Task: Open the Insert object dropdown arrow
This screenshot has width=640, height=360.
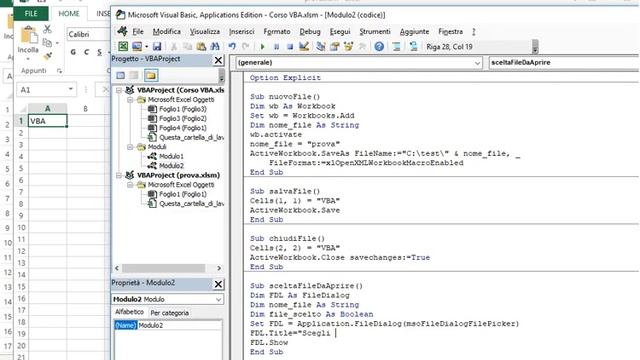Action: 146,47
